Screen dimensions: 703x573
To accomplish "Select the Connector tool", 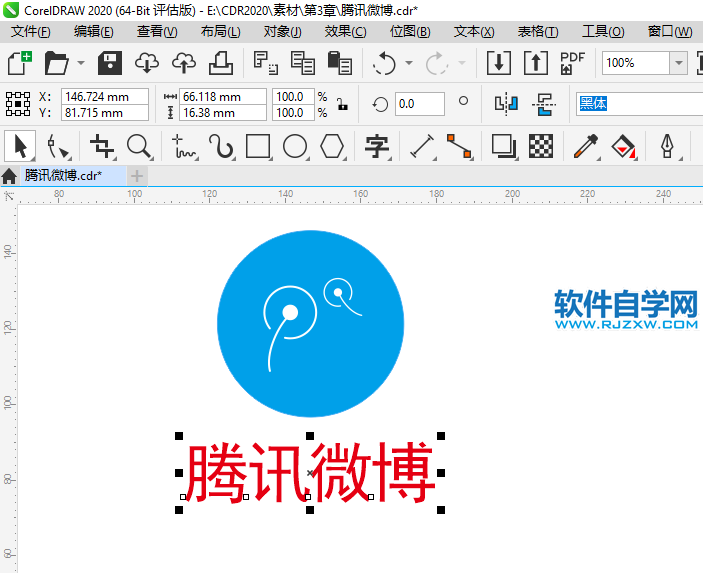I will click(x=459, y=146).
